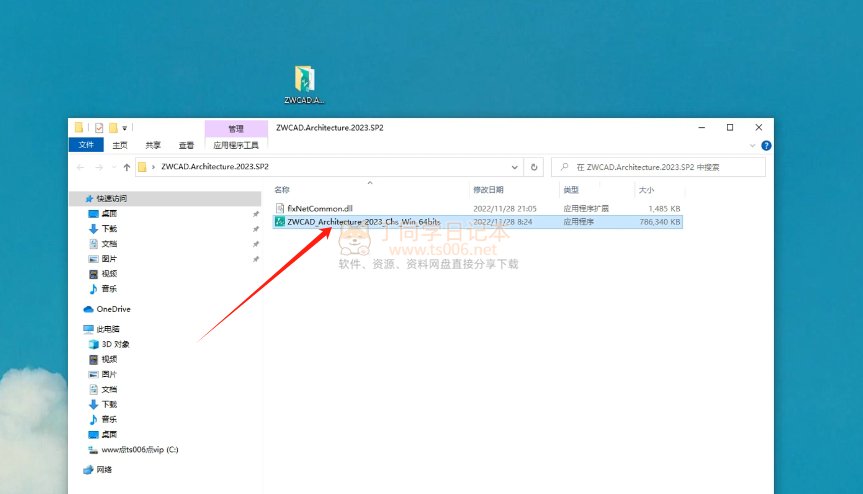Screen dimensions: 863x494
Task: Sort files by 修改日期 column header
Action: click(488, 189)
